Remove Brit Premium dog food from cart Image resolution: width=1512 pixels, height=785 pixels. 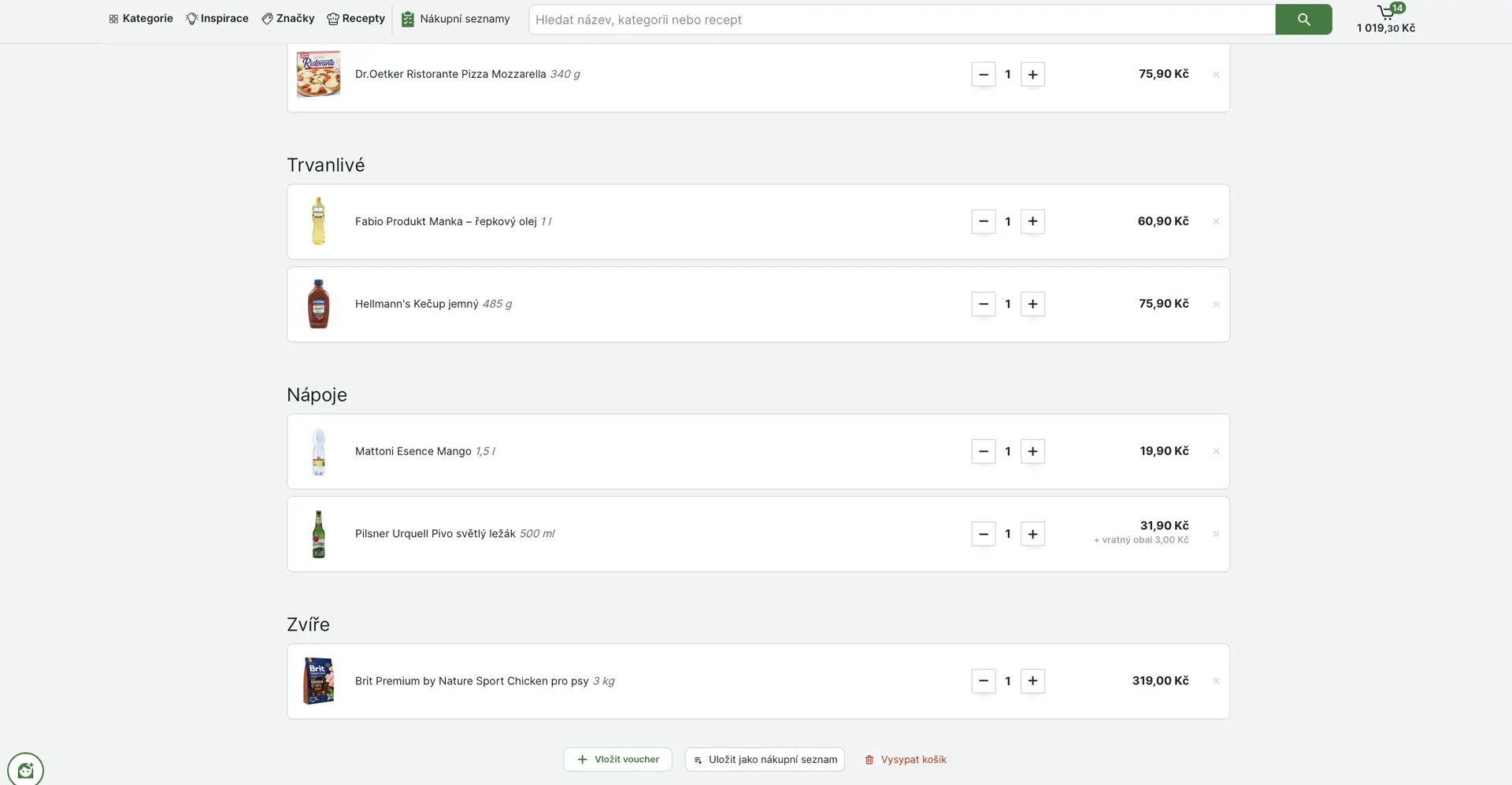tap(1216, 681)
